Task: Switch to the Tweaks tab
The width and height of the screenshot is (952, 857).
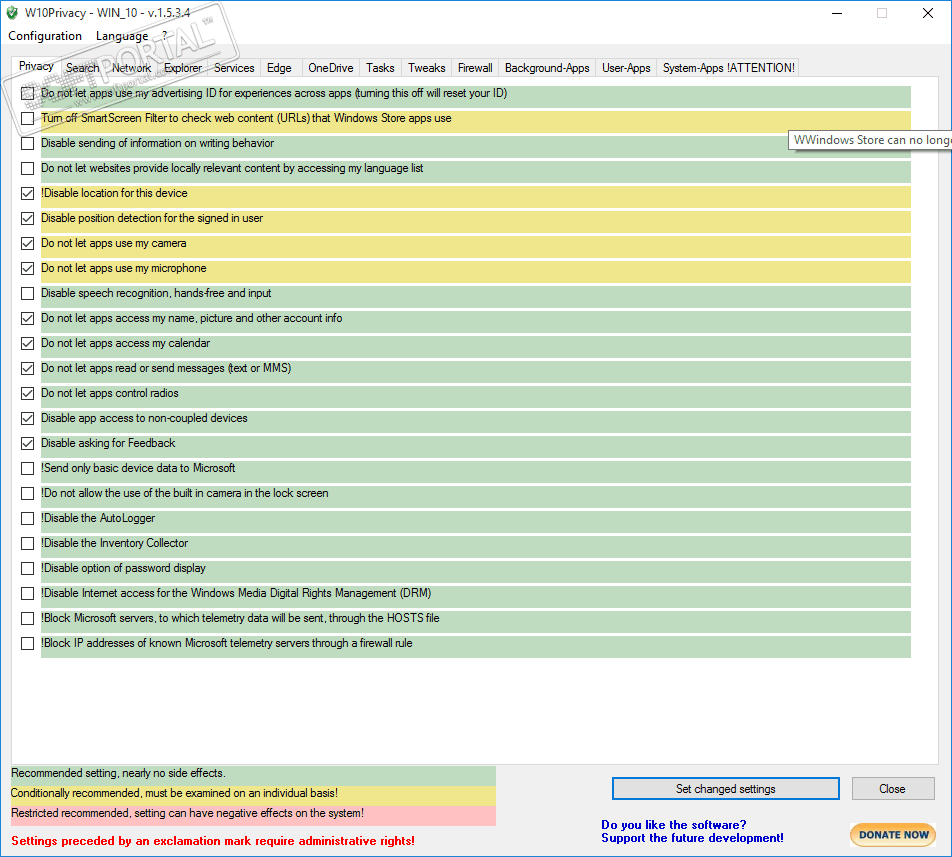Action: point(426,68)
